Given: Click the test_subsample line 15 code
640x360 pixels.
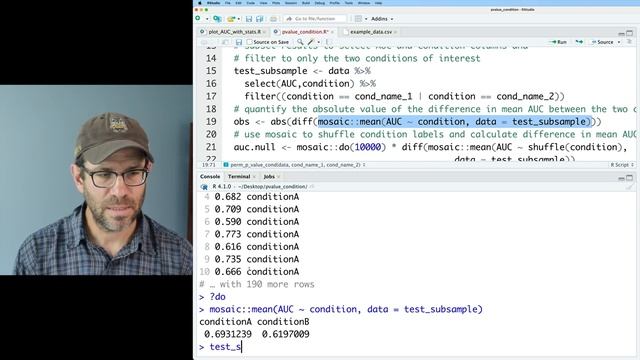Looking at the screenshot, I should click(x=302, y=71).
